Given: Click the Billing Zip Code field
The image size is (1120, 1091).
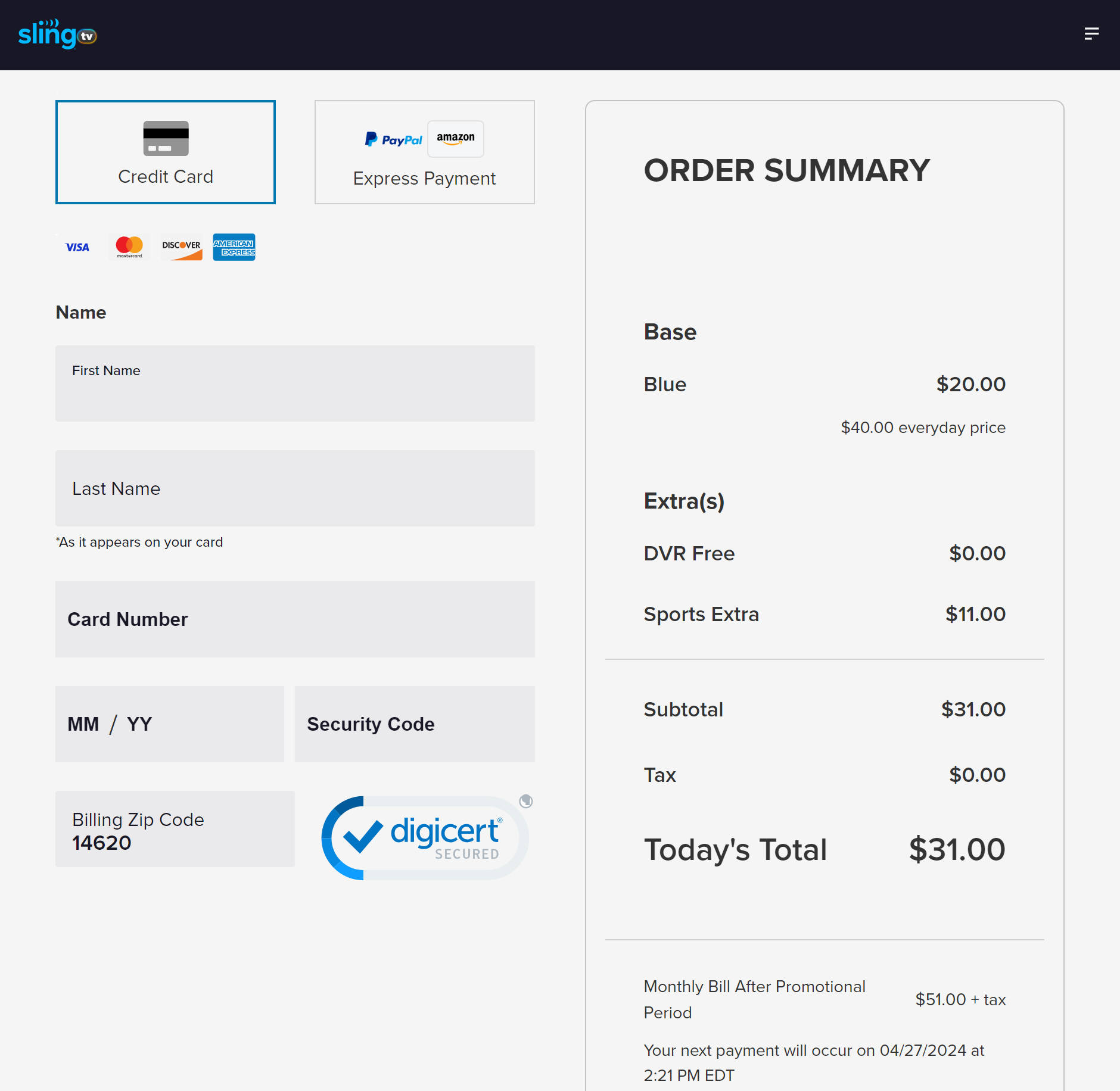Looking at the screenshot, I should click(175, 829).
